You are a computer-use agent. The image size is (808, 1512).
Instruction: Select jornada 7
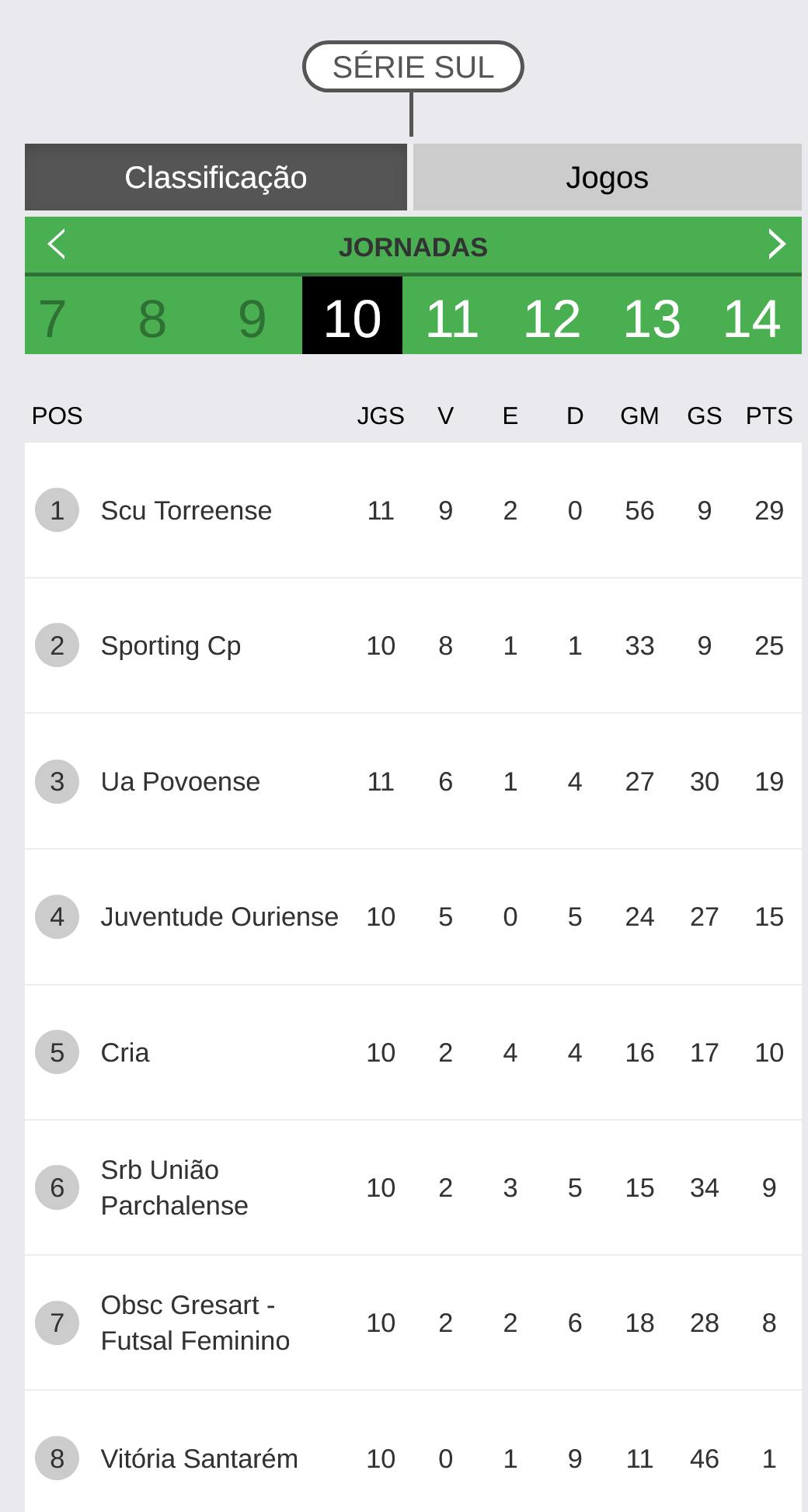[52, 318]
